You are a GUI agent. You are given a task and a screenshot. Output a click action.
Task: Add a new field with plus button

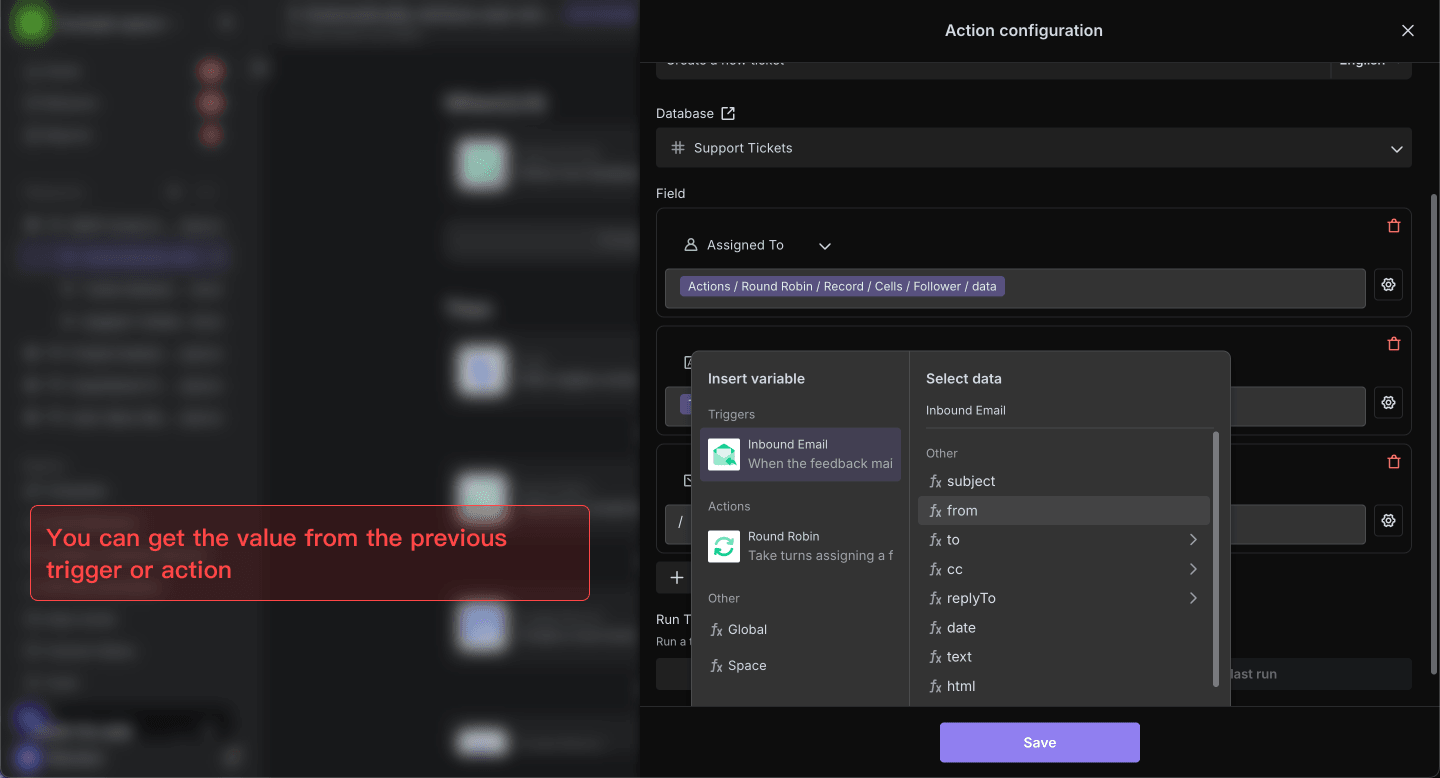click(677, 577)
